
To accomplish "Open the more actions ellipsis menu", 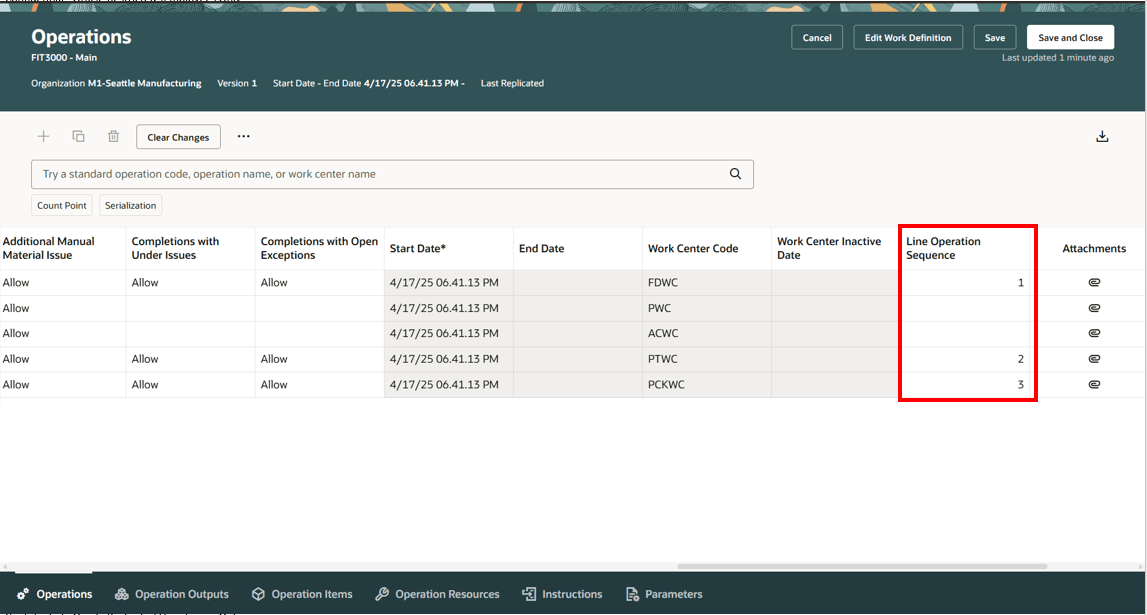I will click(244, 137).
